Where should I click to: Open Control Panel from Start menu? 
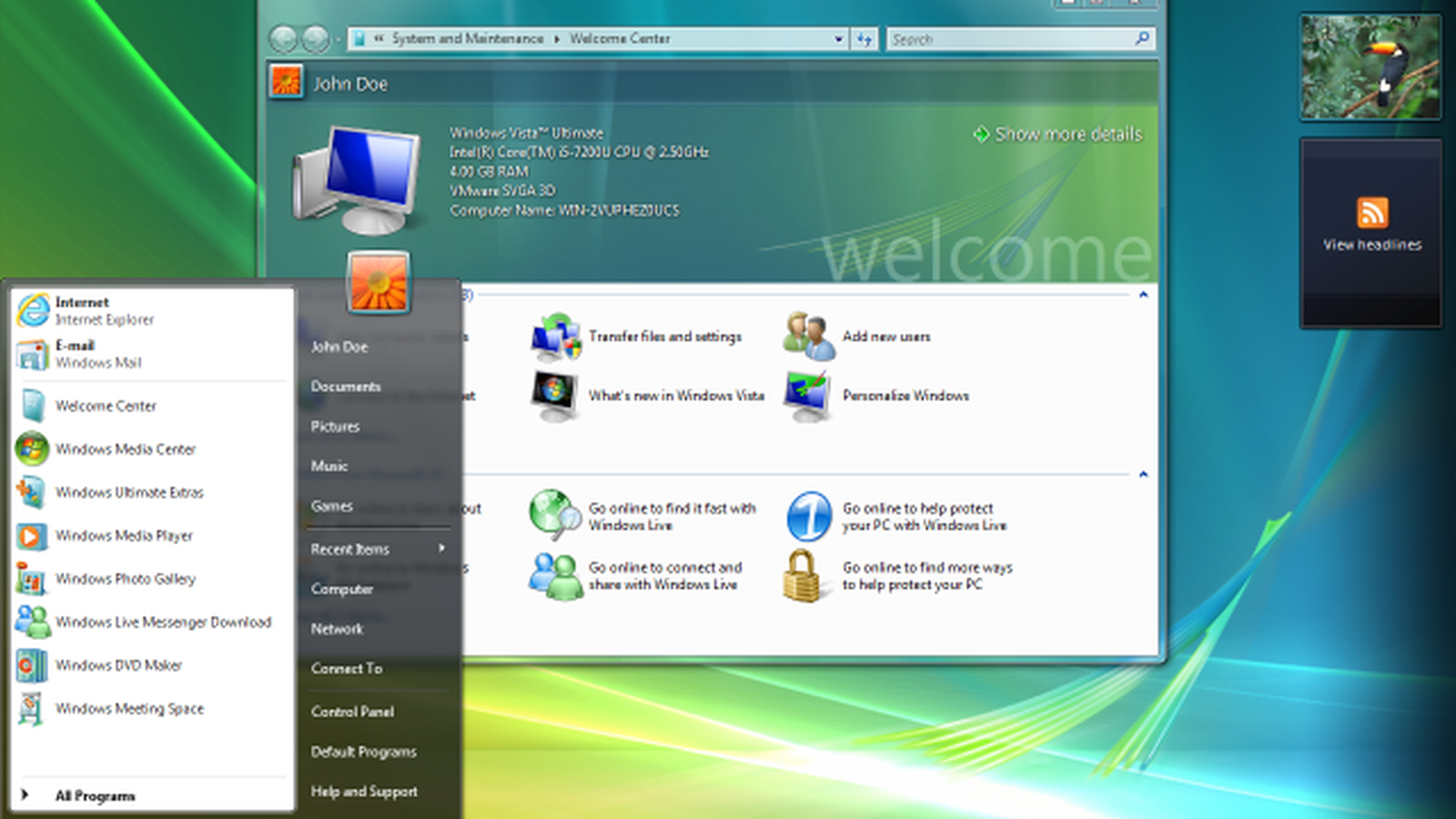click(x=352, y=712)
